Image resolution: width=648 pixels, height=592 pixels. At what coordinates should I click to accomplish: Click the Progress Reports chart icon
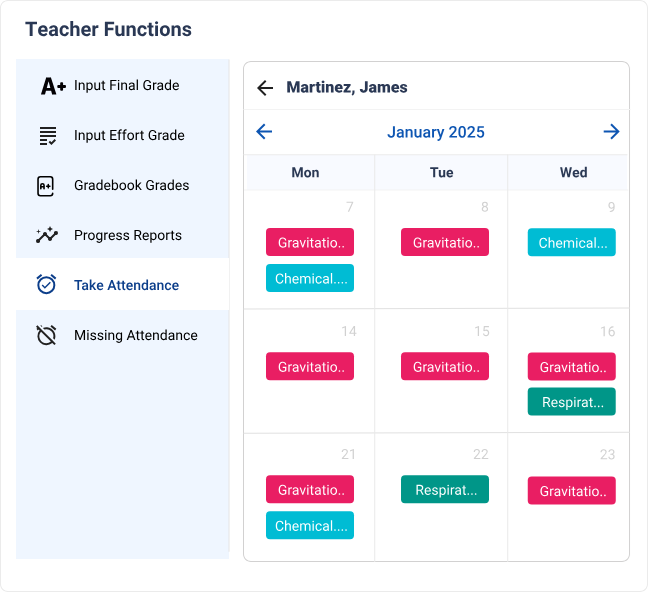point(47,236)
